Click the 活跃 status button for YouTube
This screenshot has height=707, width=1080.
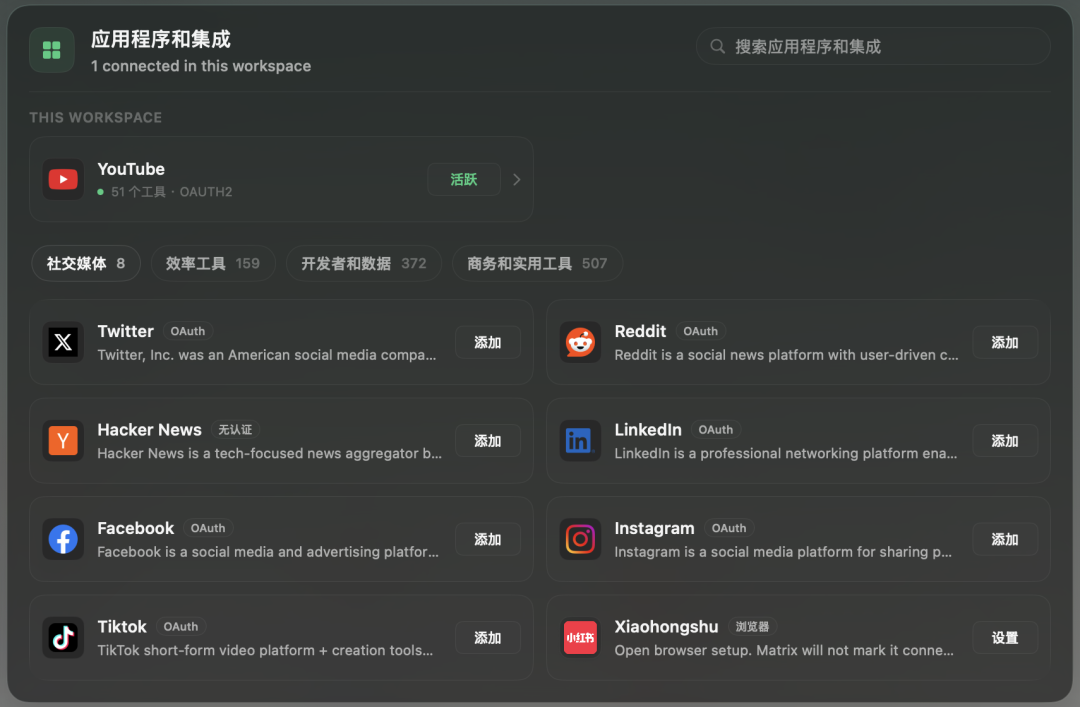(x=464, y=180)
